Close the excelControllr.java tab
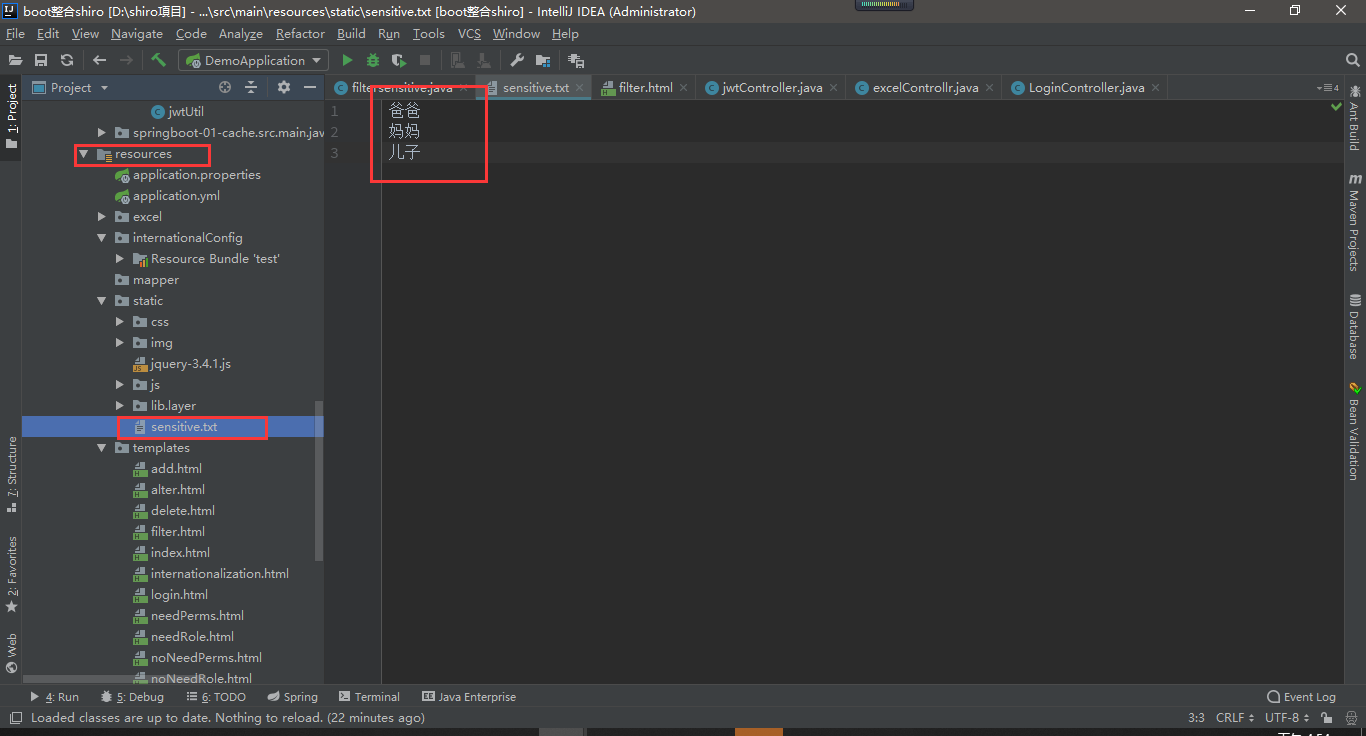Image resolution: width=1366 pixels, height=736 pixels. 988,88
